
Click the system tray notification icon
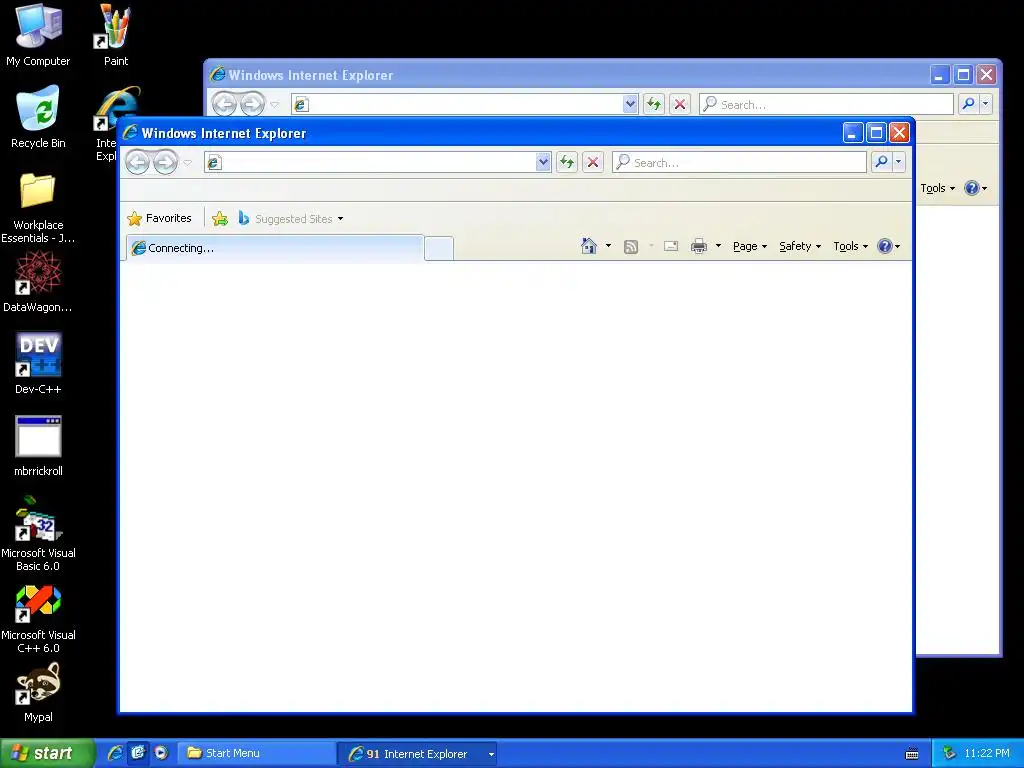pyautogui.click(x=949, y=753)
